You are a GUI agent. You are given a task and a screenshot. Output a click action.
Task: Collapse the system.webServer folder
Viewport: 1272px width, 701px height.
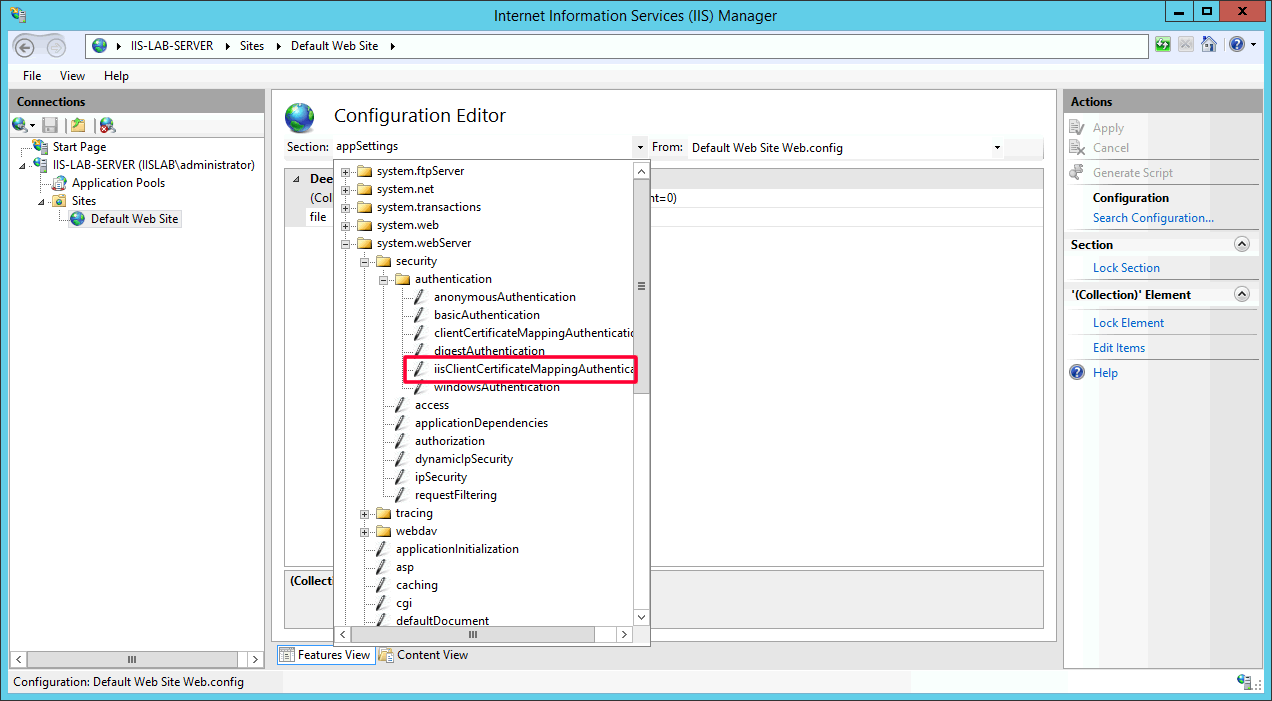346,243
